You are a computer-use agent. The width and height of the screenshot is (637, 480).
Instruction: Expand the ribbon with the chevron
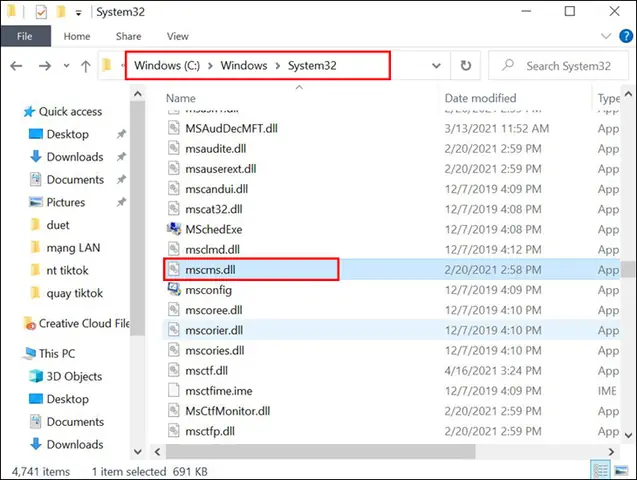(606, 36)
